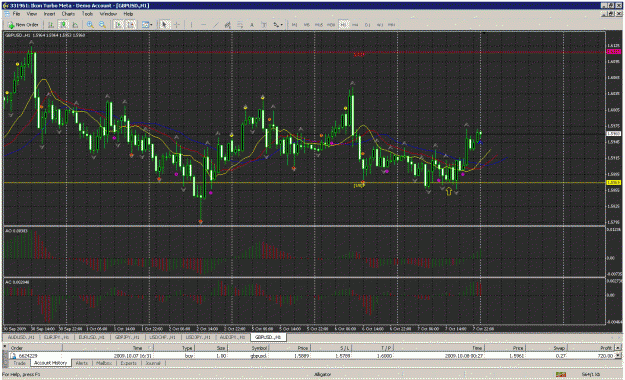Switch to EURJPY,H1 chart tab
The height and width of the screenshot is (380, 625).
tap(57, 337)
